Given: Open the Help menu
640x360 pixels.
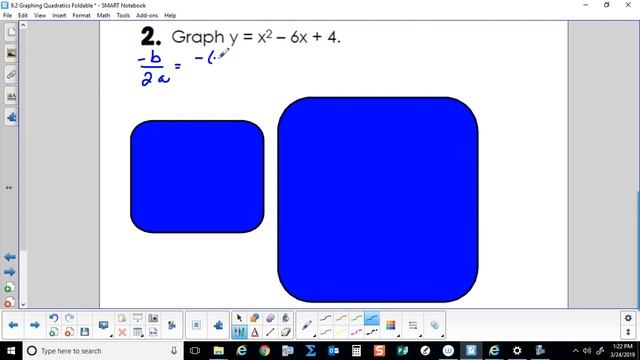Looking at the screenshot, I should (x=170, y=16).
